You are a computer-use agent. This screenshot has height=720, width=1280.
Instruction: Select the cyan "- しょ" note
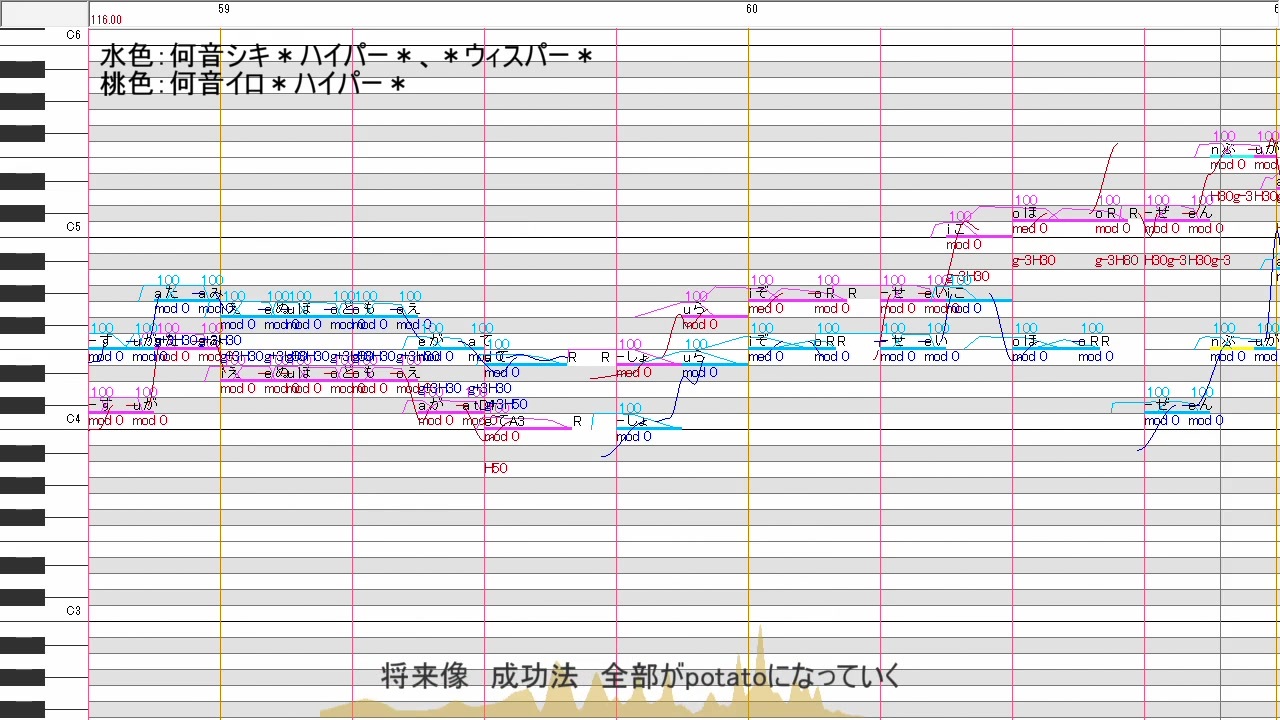(x=648, y=428)
